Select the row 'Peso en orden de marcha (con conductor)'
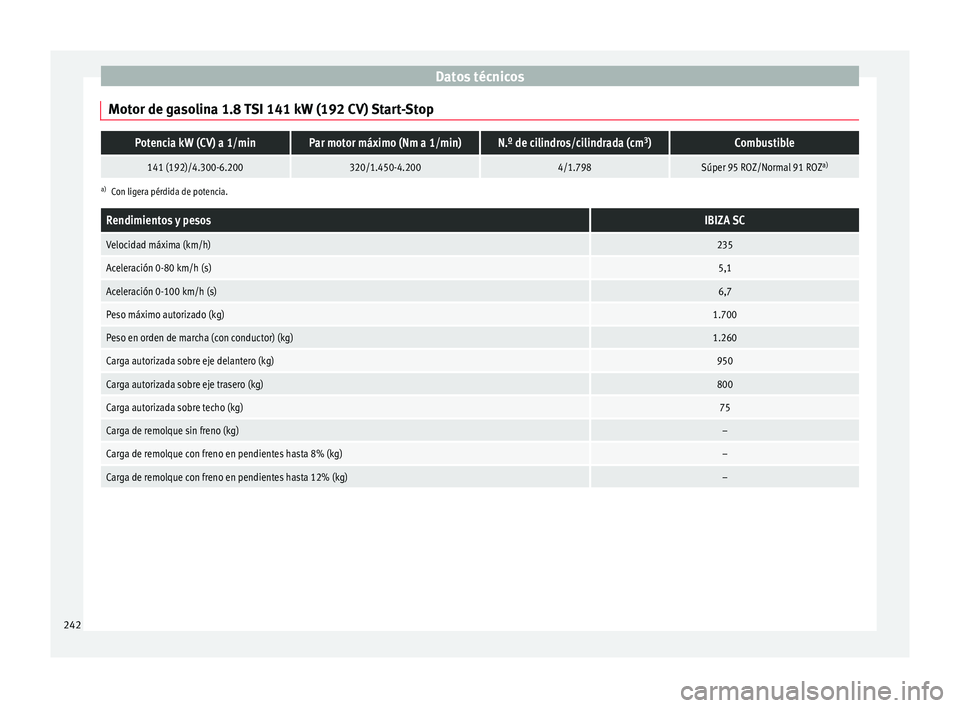 [199, 338]
